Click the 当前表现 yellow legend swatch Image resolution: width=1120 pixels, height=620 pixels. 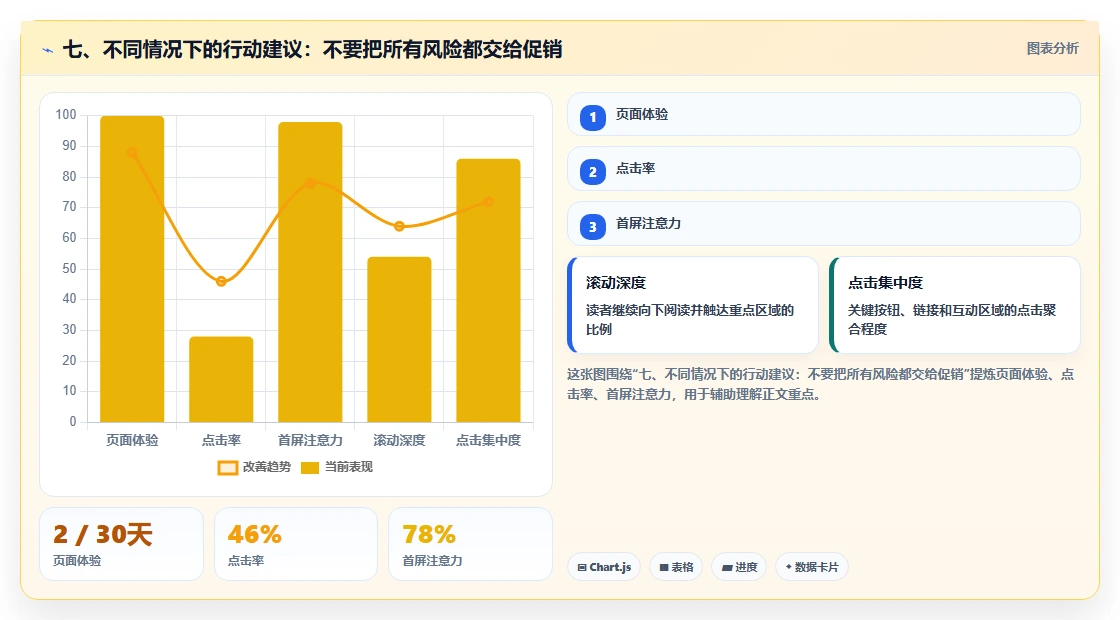(309, 468)
